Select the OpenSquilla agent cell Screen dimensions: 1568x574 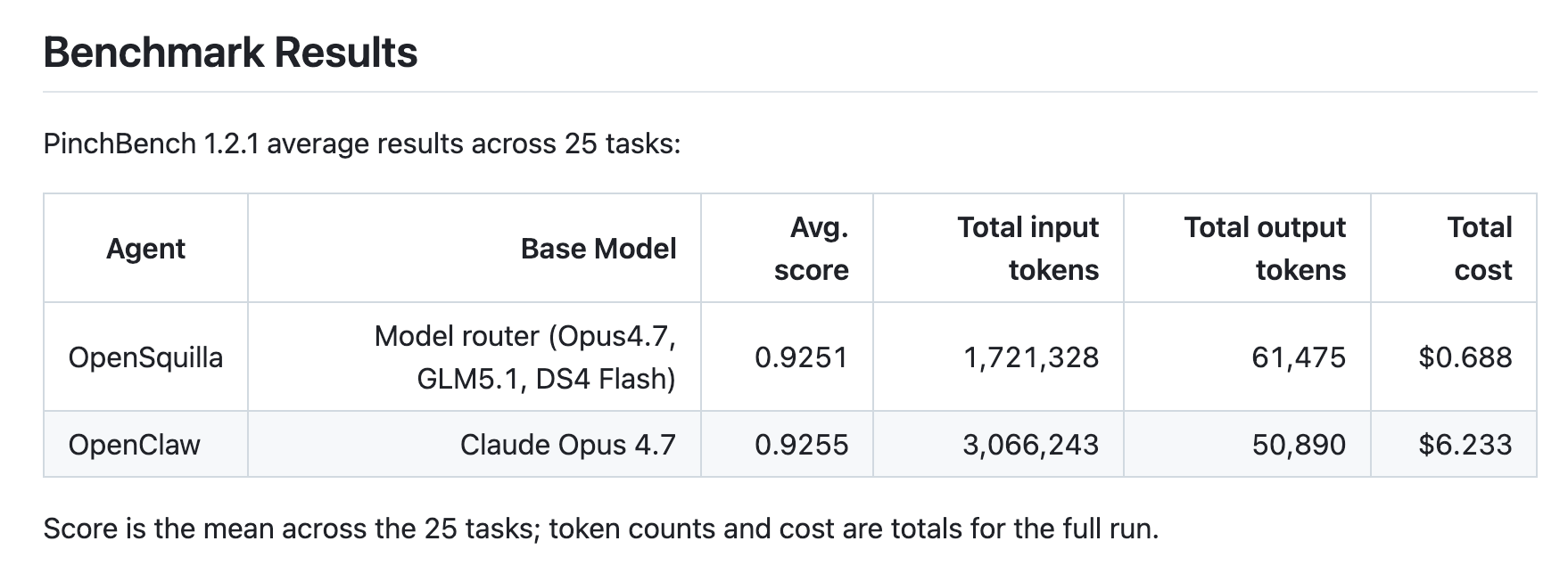click(x=145, y=357)
